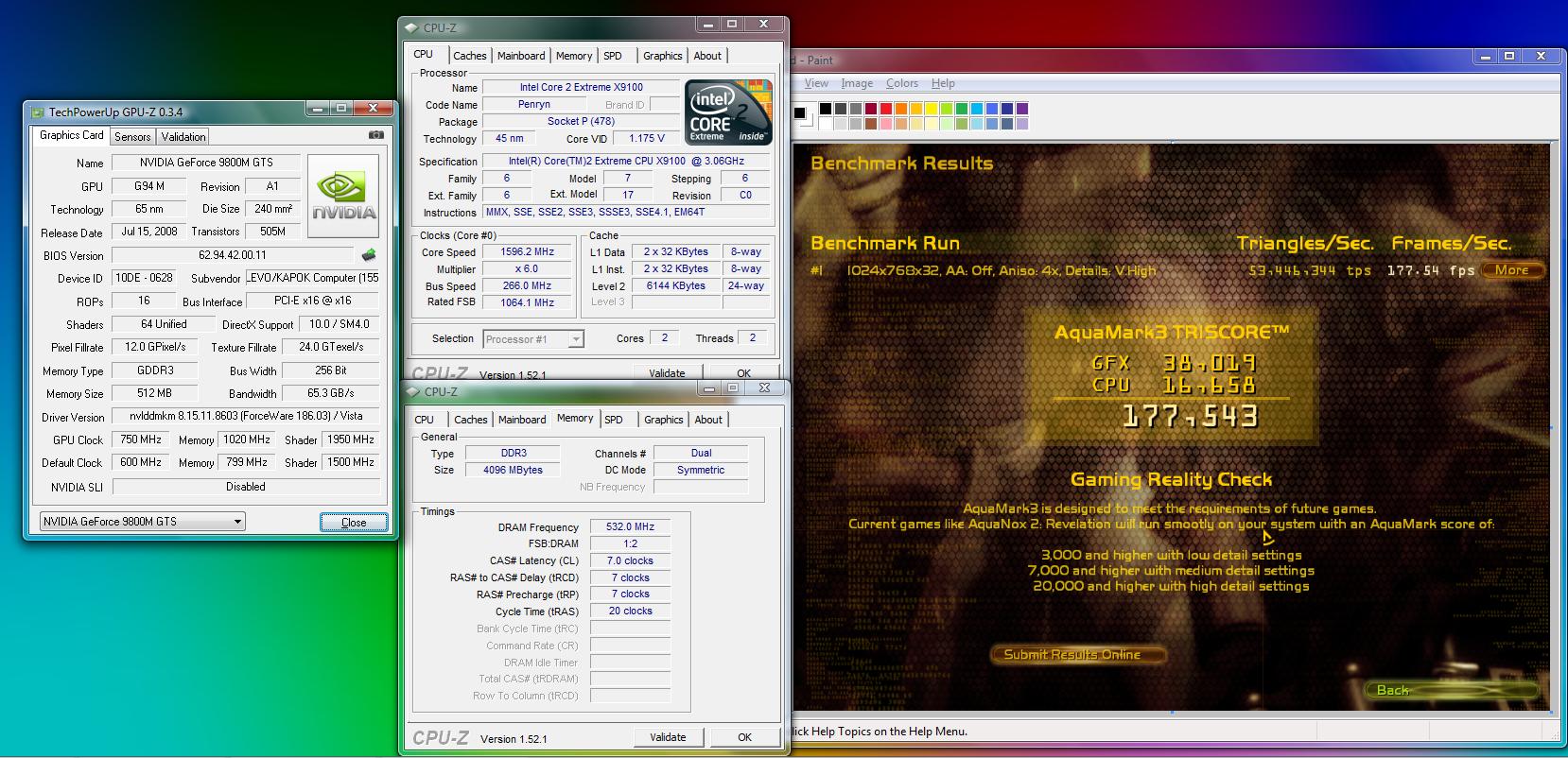Click the BIOS save chip icon in GPU-Z

[369, 255]
